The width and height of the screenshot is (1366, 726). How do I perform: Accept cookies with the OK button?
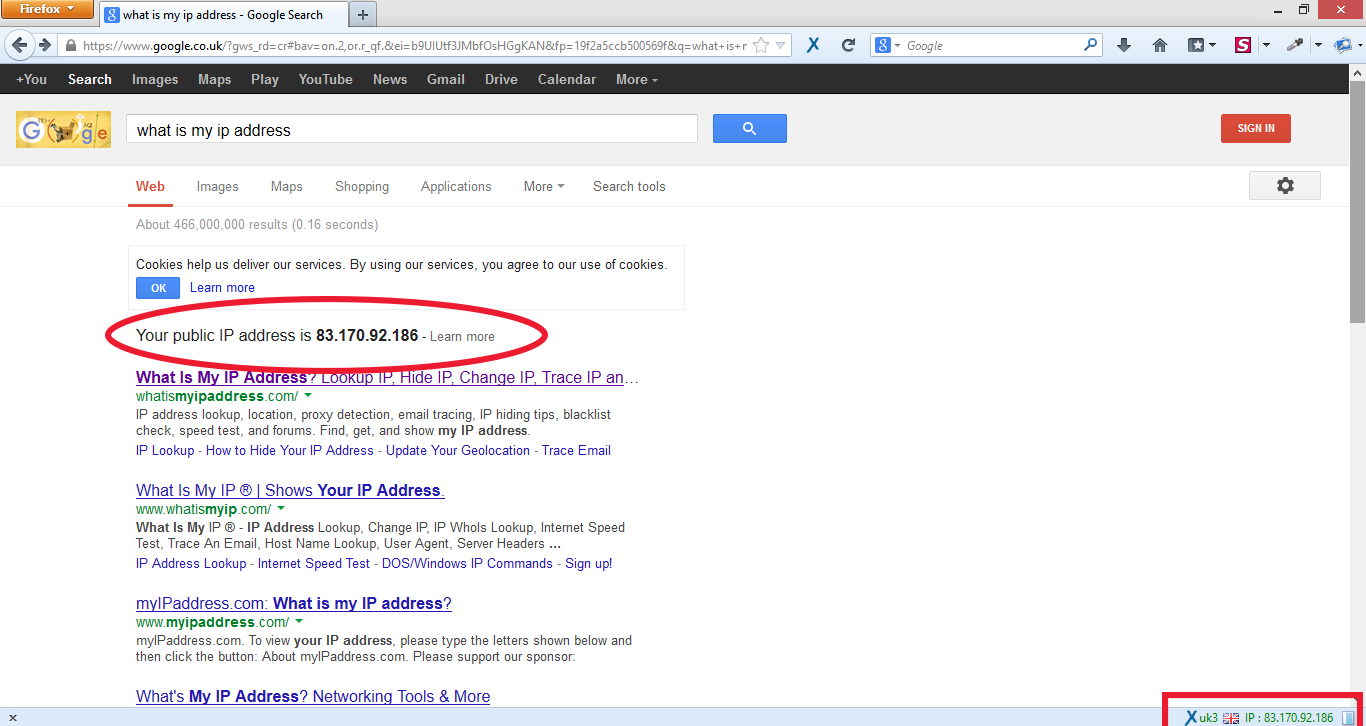158,288
